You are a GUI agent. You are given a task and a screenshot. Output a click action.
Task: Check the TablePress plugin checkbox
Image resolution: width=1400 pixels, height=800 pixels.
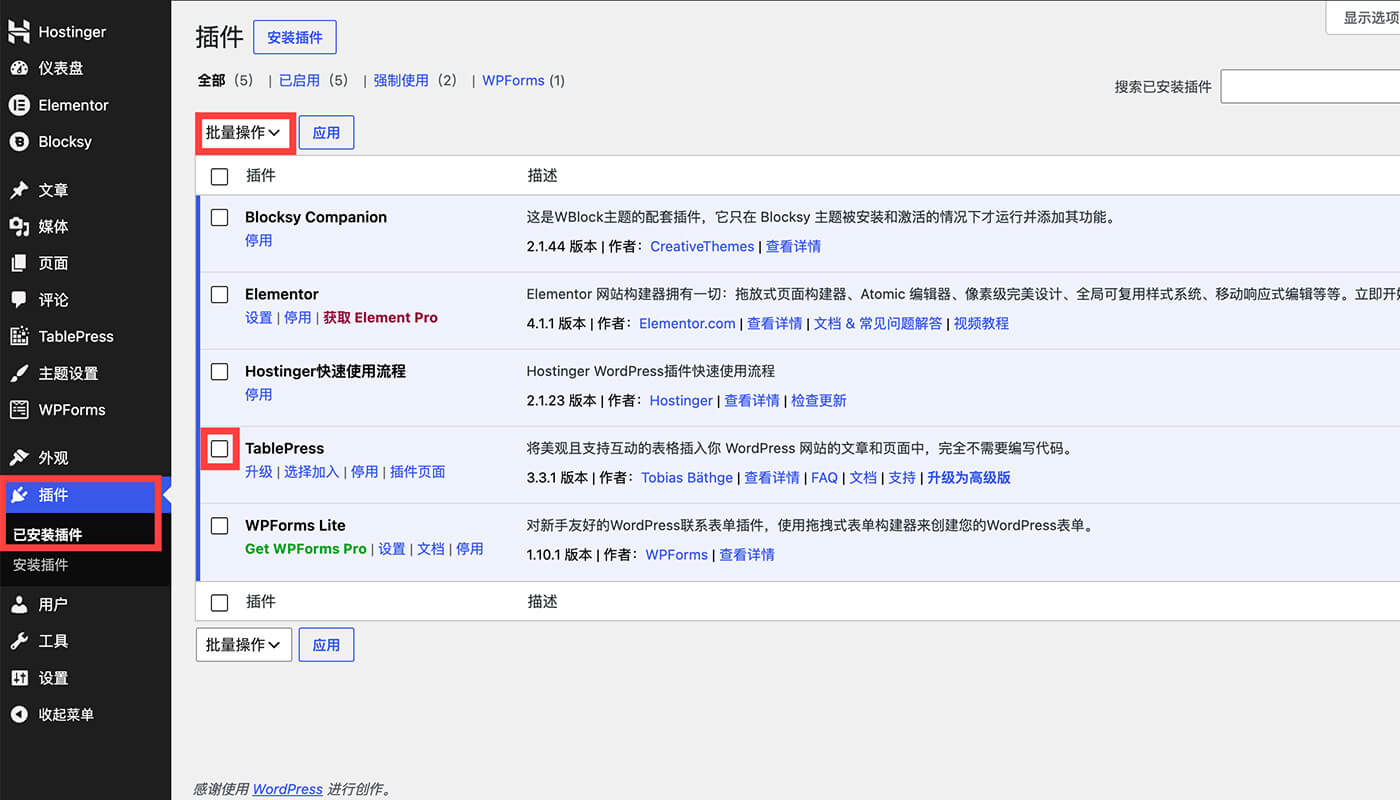point(220,449)
